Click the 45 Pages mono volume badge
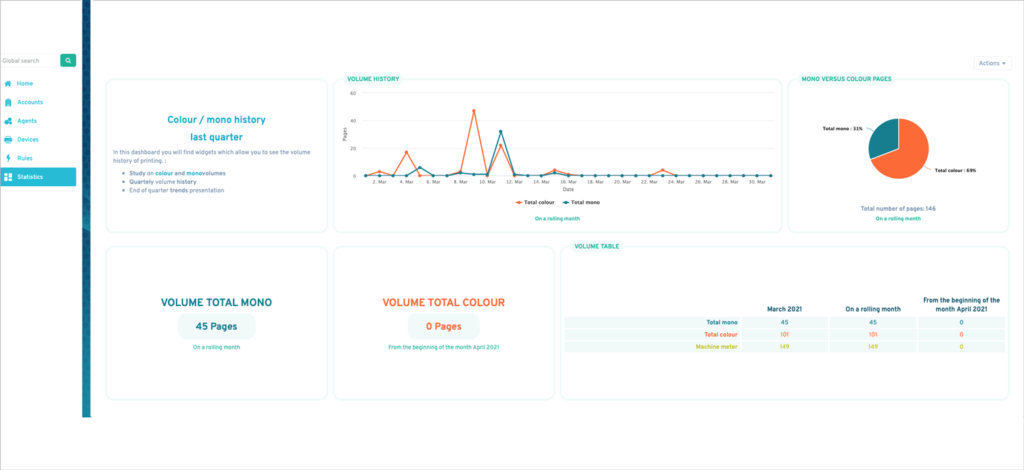 click(x=216, y=326)
